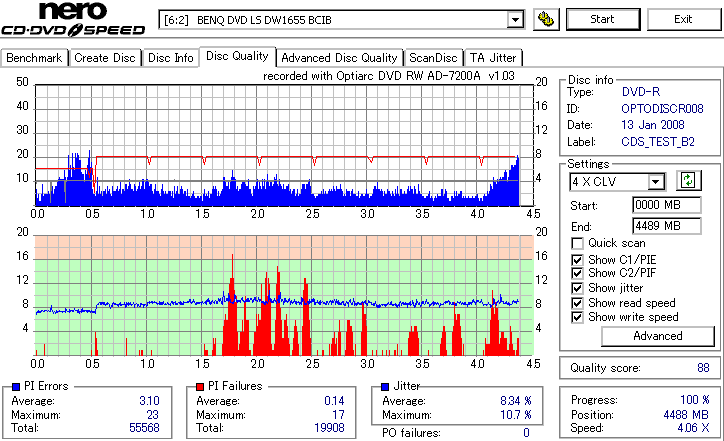Click the PO failures value 0

click(526, 433)
